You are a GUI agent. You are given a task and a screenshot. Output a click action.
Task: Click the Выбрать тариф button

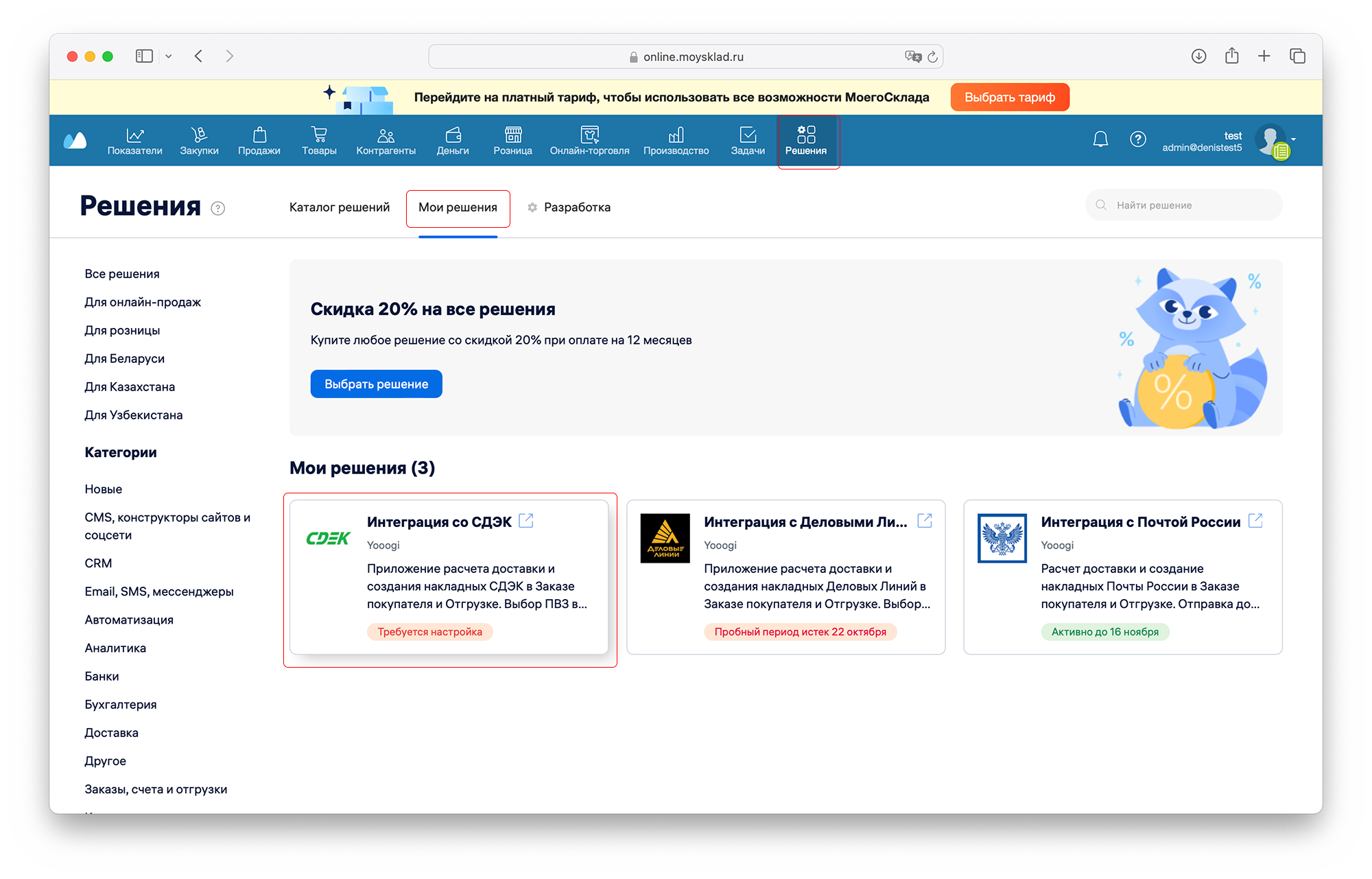point(1009,97)
